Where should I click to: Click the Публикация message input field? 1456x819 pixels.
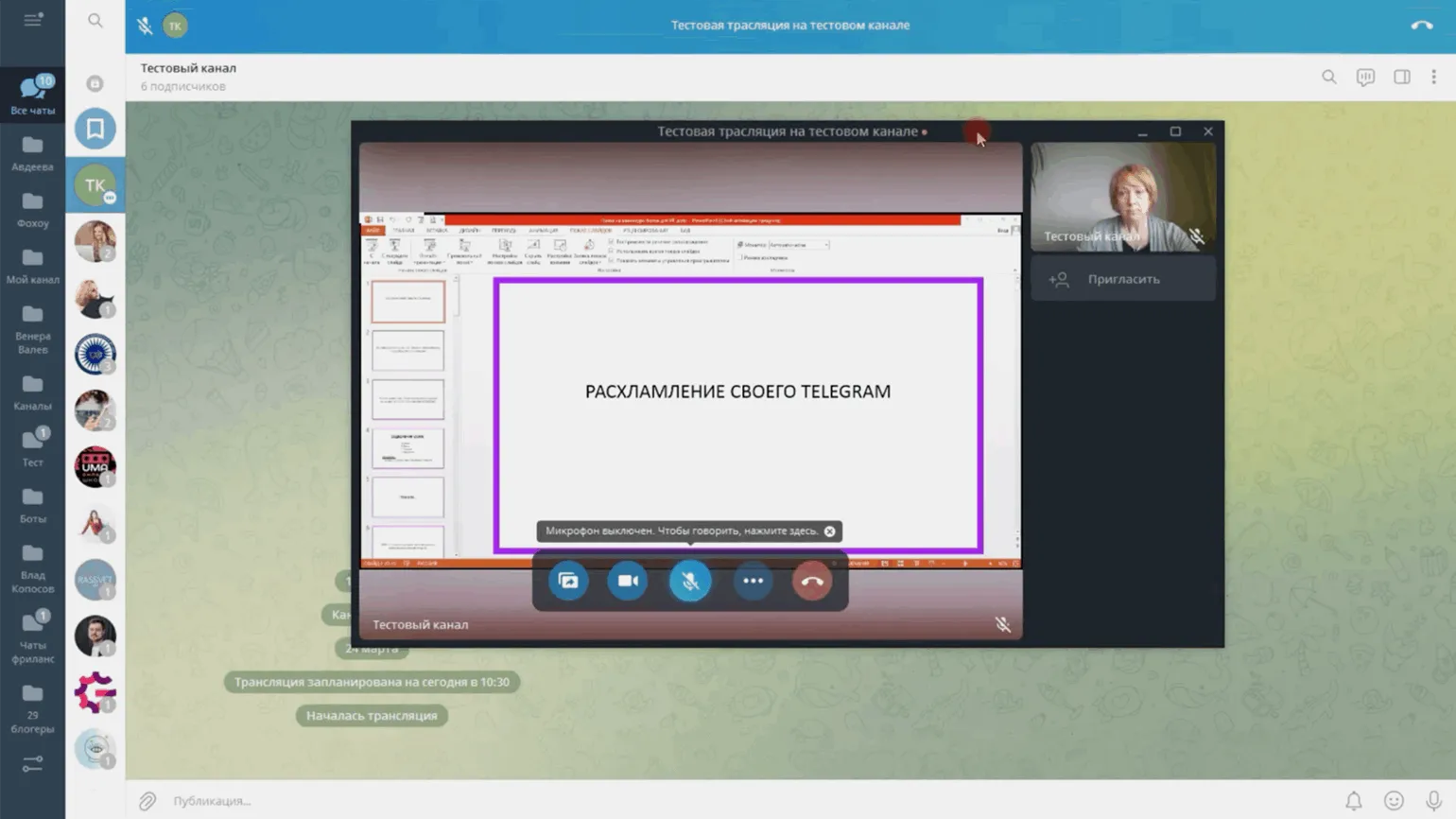(x=662, y=801)
